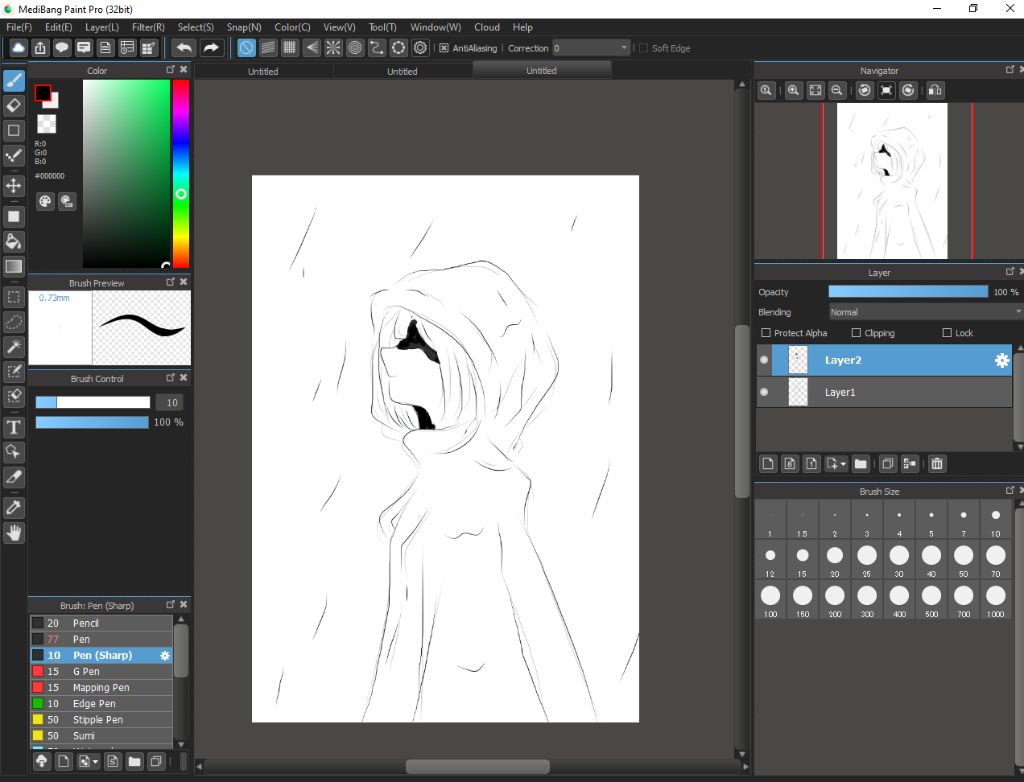Pop out the Color panel
Image resolution: width=1024 pixels, height=782 pixels.
pyautogui.click(x=170, y=69)
